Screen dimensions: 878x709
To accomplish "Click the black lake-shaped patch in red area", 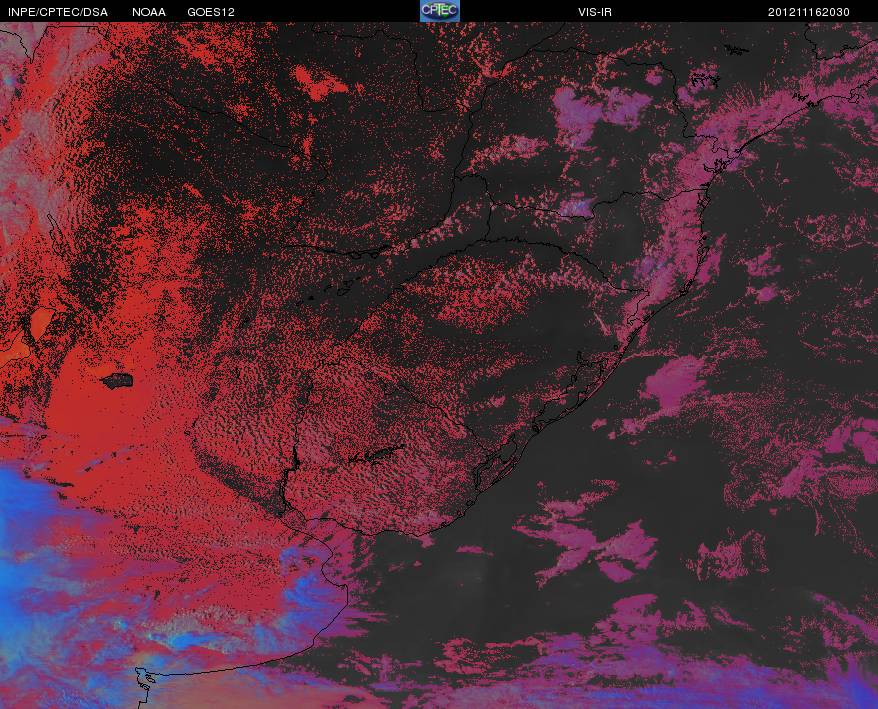I will point(117,381).
